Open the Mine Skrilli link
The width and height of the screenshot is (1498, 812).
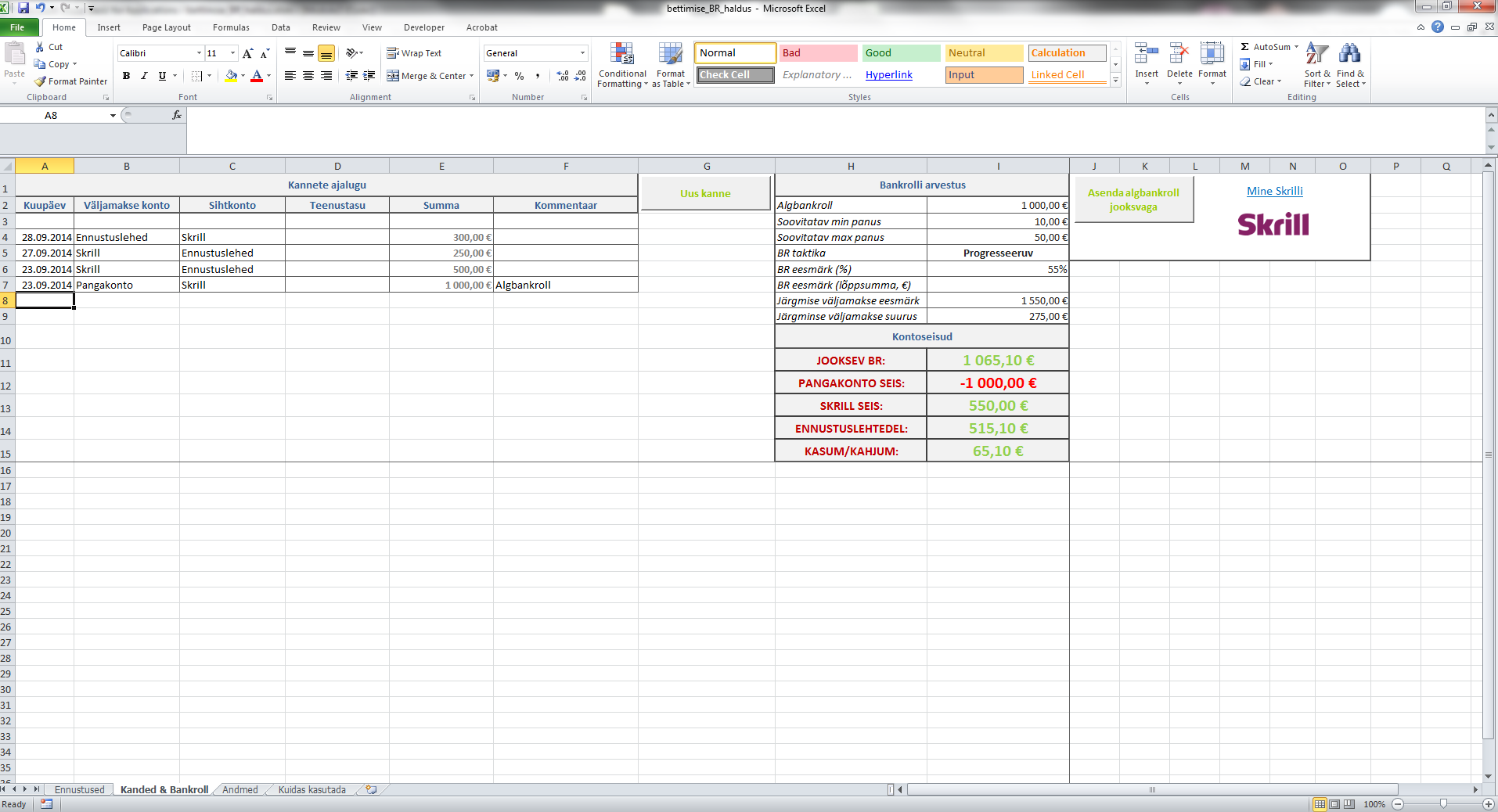tap(1274, 191)
